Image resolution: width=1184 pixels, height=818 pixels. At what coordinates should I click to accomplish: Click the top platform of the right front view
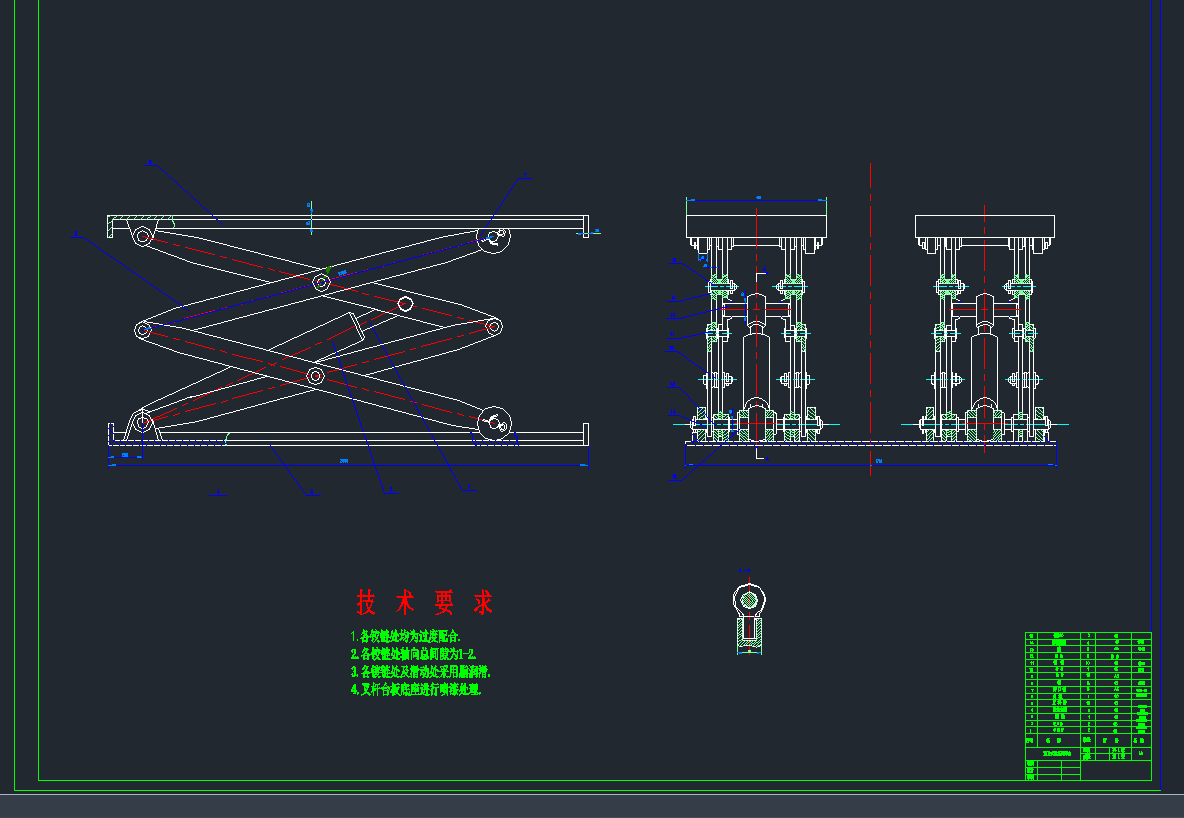click(985, 226)
